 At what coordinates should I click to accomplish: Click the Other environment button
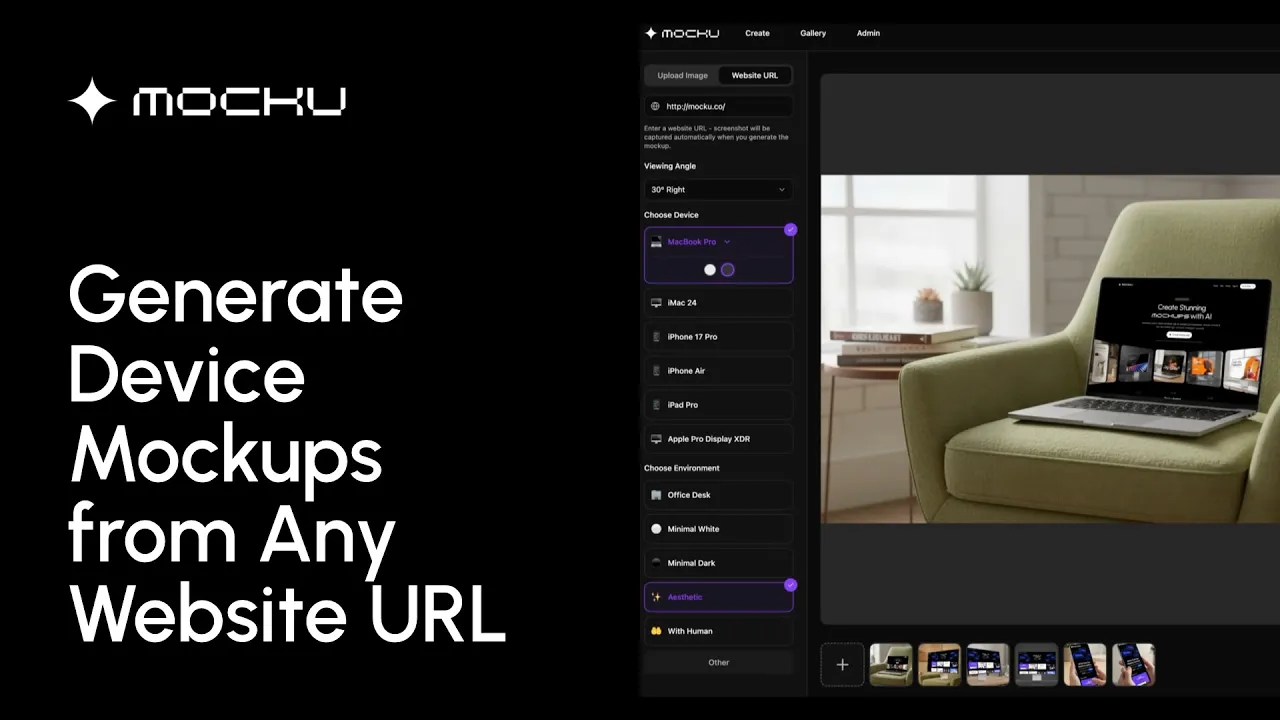click(x=718, y=662)
